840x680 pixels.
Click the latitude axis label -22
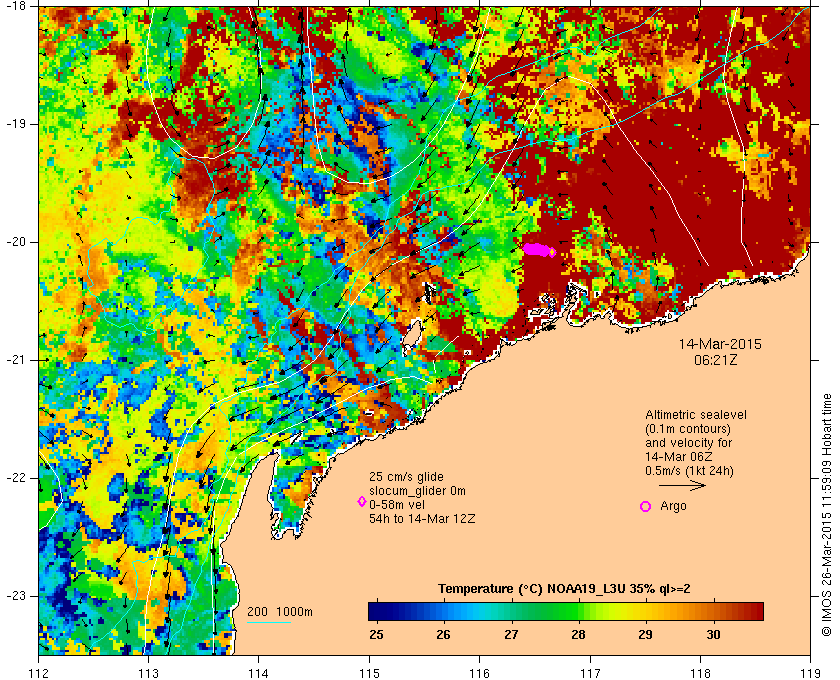click(15, 477)
